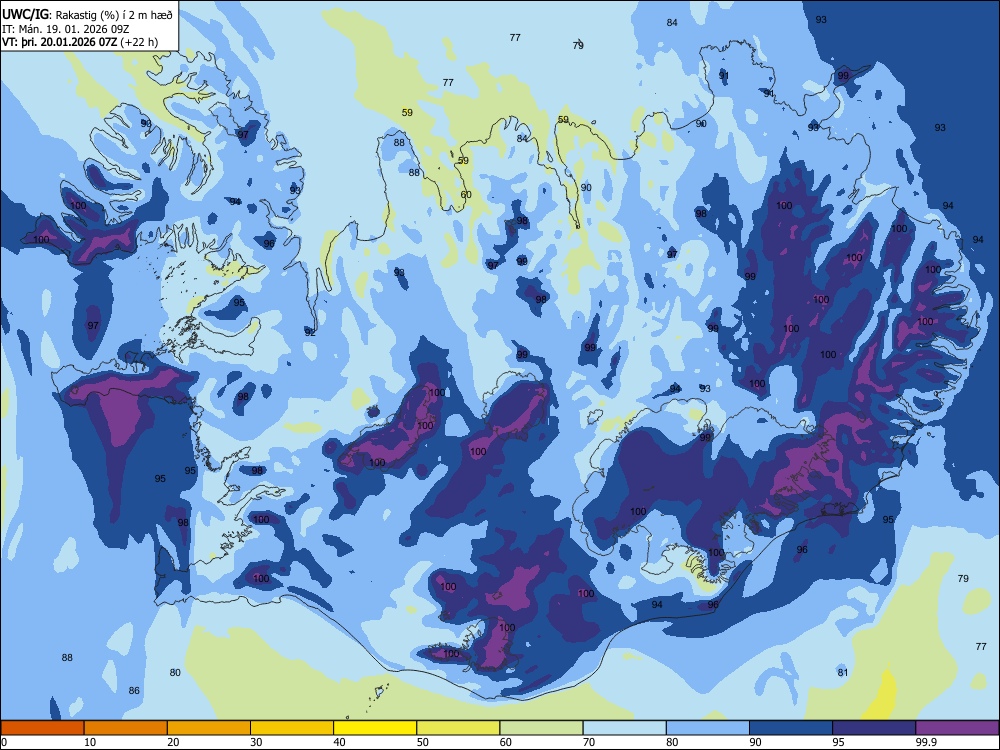This screenshot has width=1000, height=750.
Task: Click the purple above-99.9 legend swatch
Action: (957, 728)
